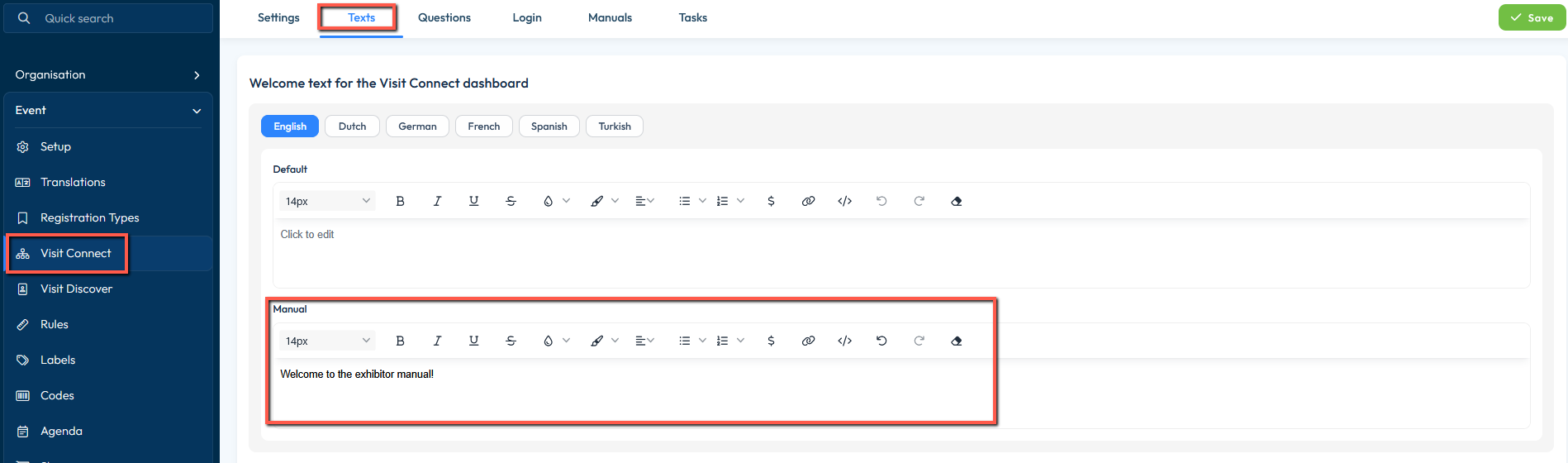This screenshot has width=1568, height=463.
Task: Click Undo icon in Default toolbar
Action: point(881,201)
